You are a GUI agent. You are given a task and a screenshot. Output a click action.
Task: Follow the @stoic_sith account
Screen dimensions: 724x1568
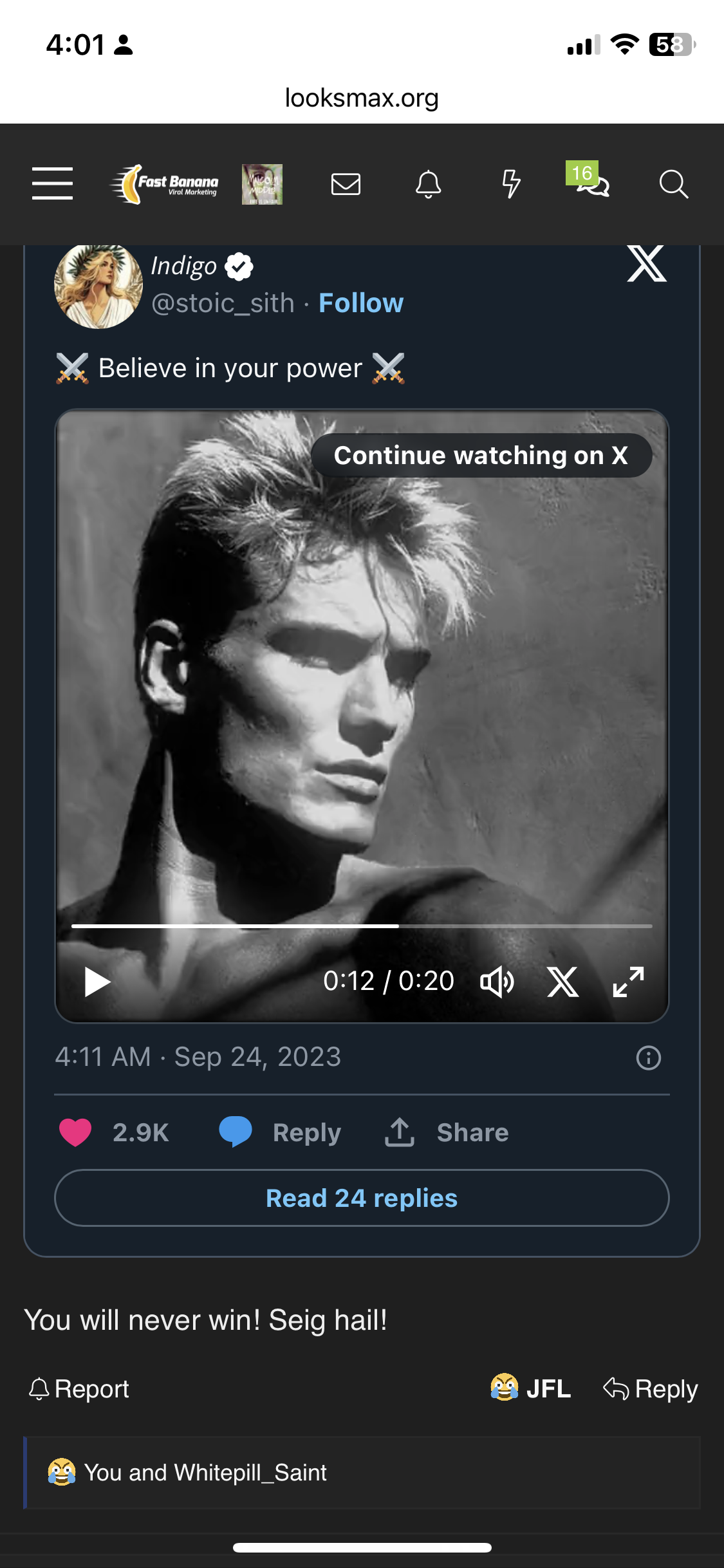361,303
